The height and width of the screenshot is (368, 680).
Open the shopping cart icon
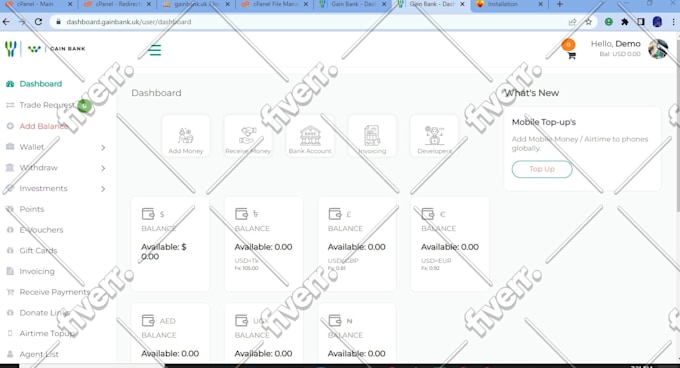[x=572, y=55]
